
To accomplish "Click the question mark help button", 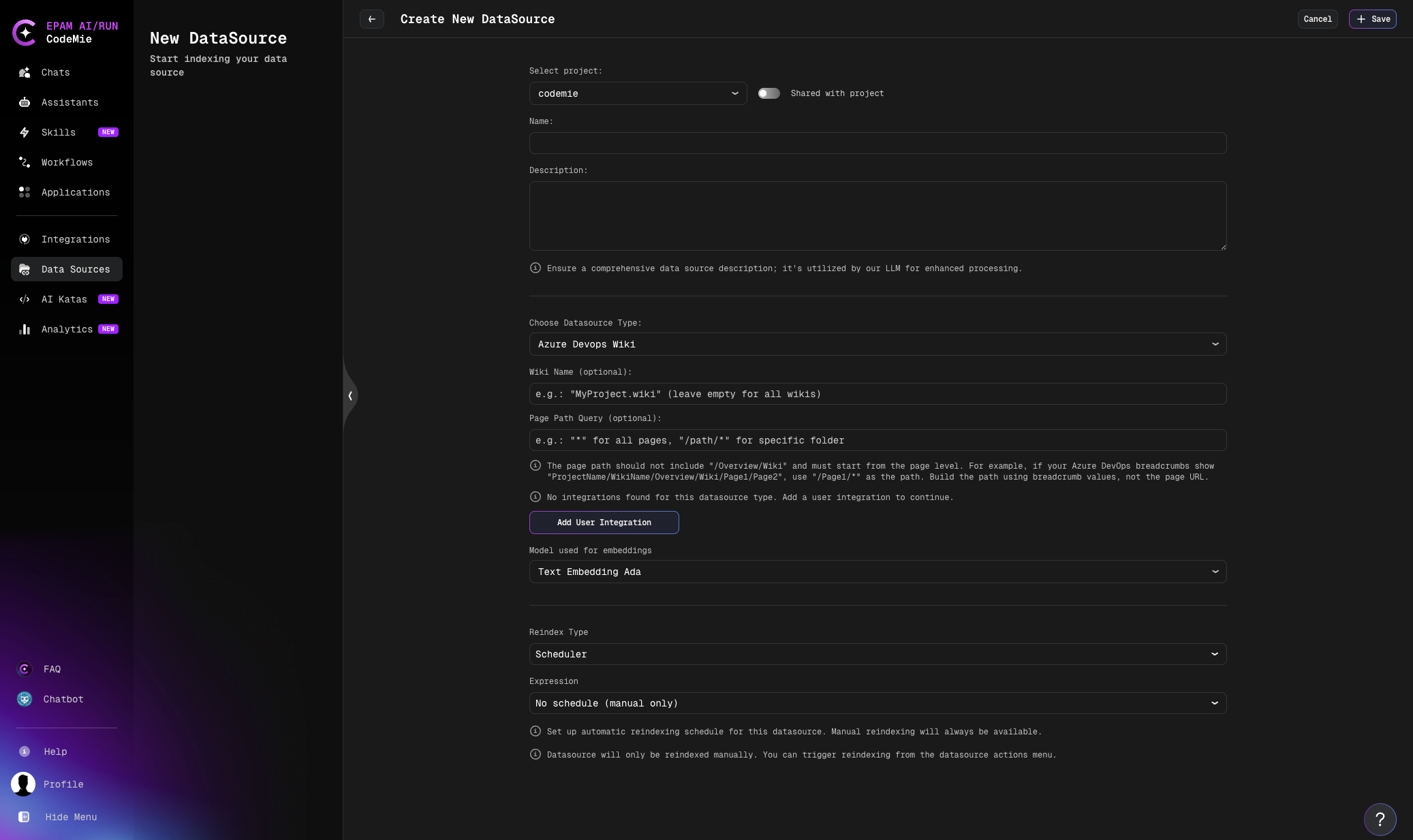I will coord(1380,819).
